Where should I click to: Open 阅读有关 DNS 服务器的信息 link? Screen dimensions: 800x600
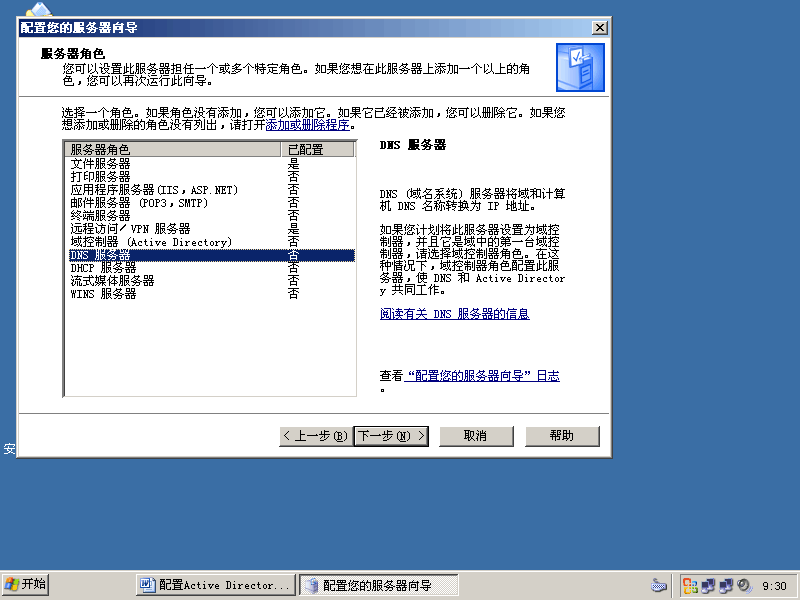click(x=454, y=313)
